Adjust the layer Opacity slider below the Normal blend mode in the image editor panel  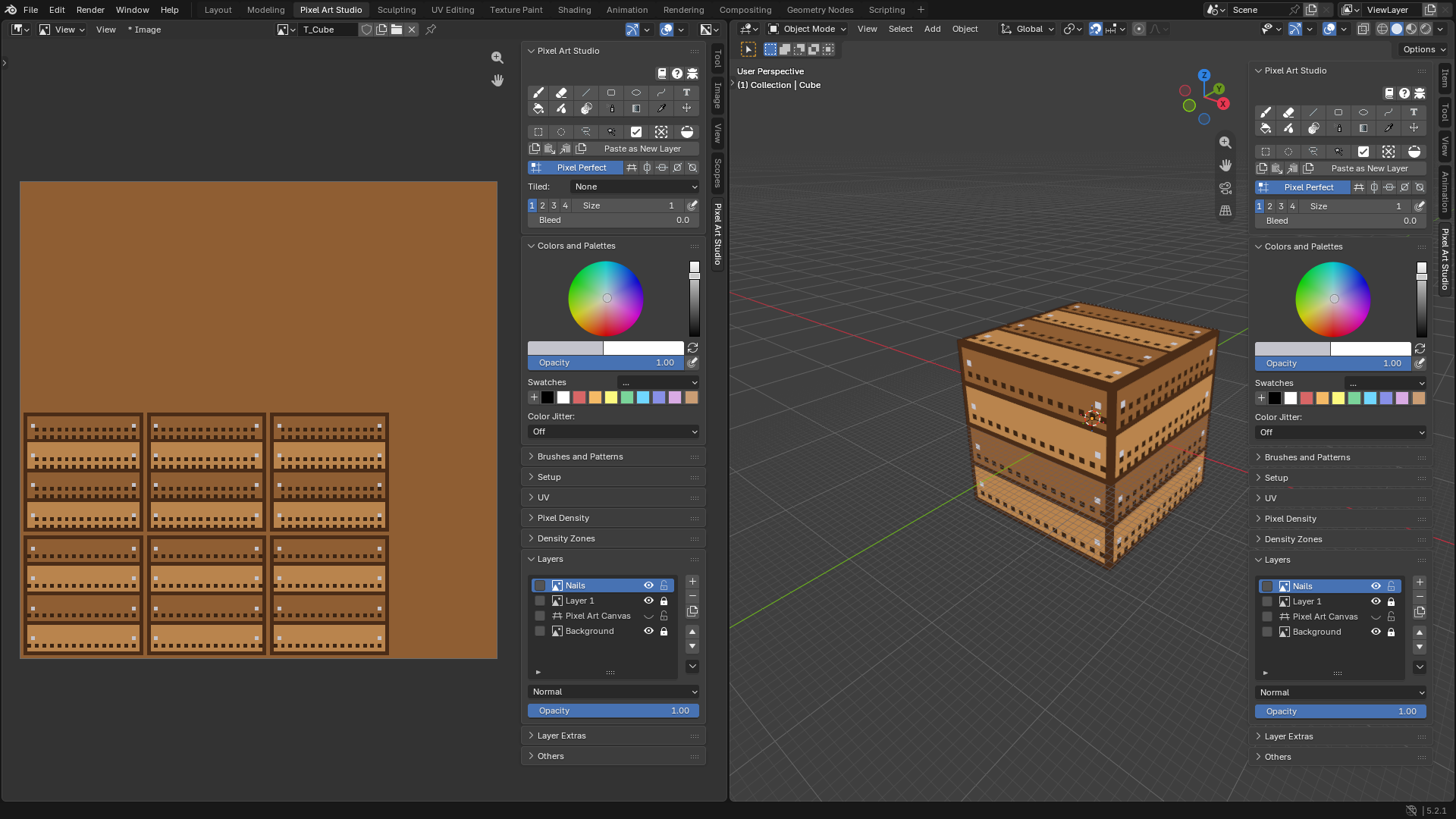pos(613,711)
